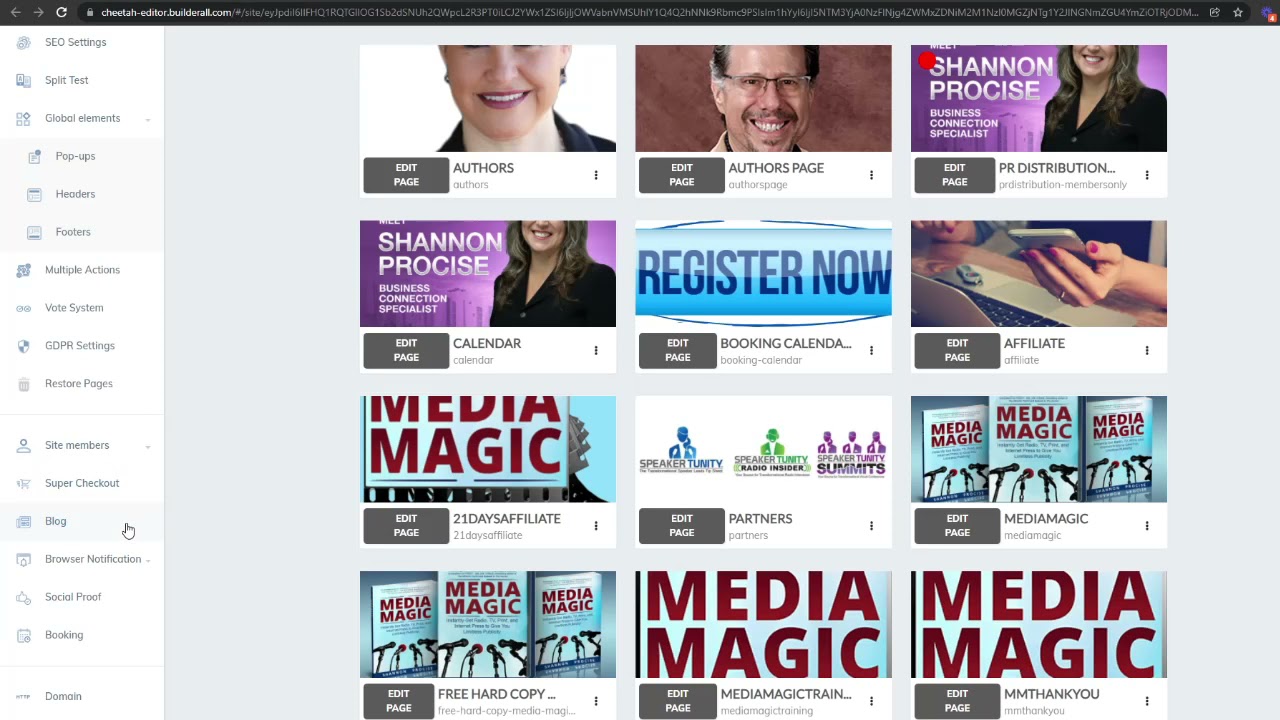The width and height of the screenshot is (1280, 720).
Task: Open the AUTHORS page three-dot menu
Action: click(596, 175)
